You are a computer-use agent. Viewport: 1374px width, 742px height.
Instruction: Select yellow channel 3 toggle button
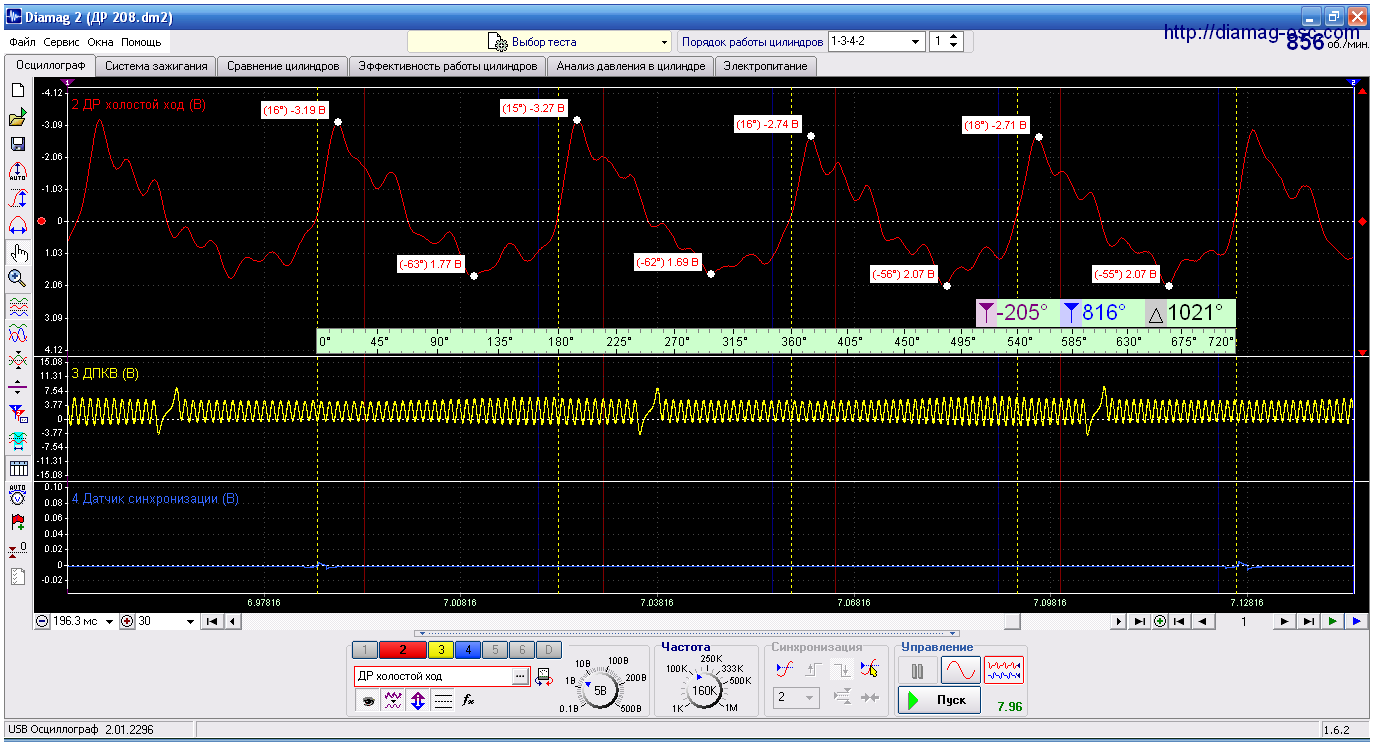point(441,650)
